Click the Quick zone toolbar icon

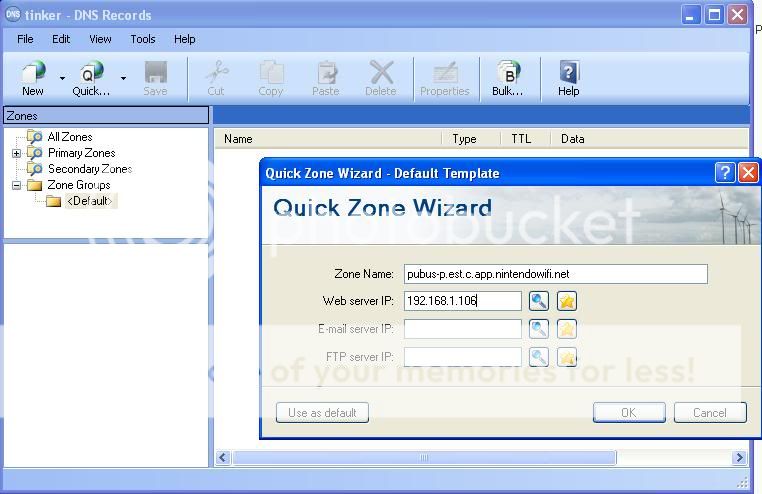[x=91, y=78]
